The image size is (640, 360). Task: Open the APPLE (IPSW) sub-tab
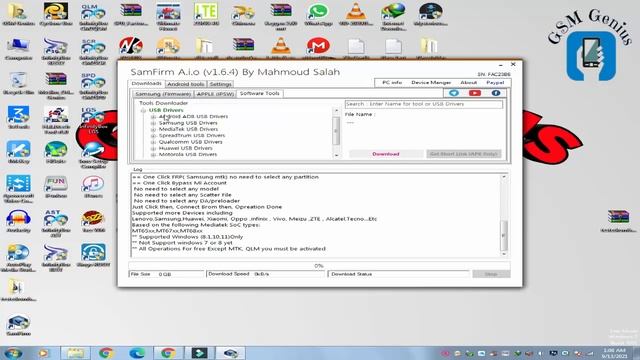(x=215, y=94)
